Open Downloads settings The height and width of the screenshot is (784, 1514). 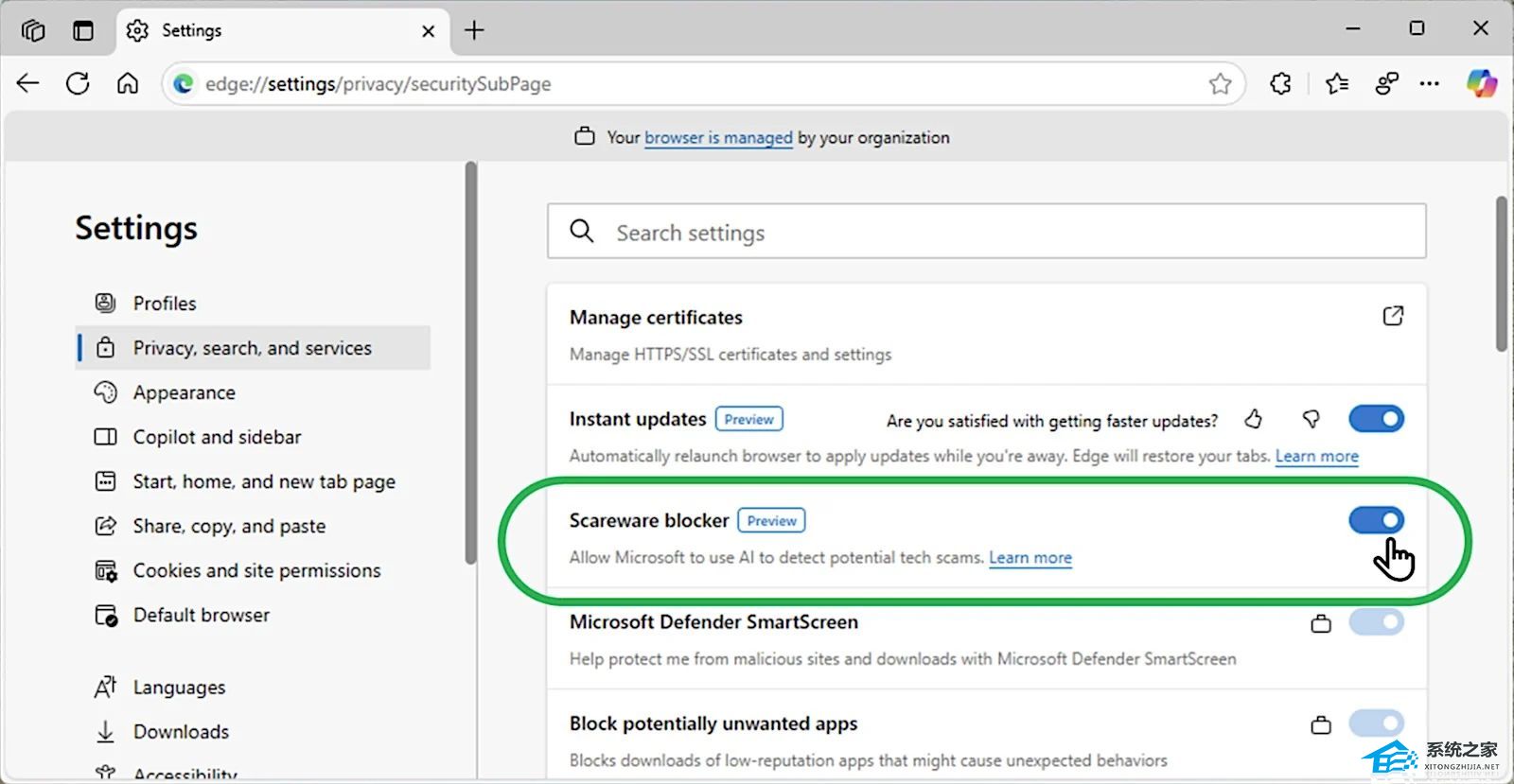coord(253,732)
